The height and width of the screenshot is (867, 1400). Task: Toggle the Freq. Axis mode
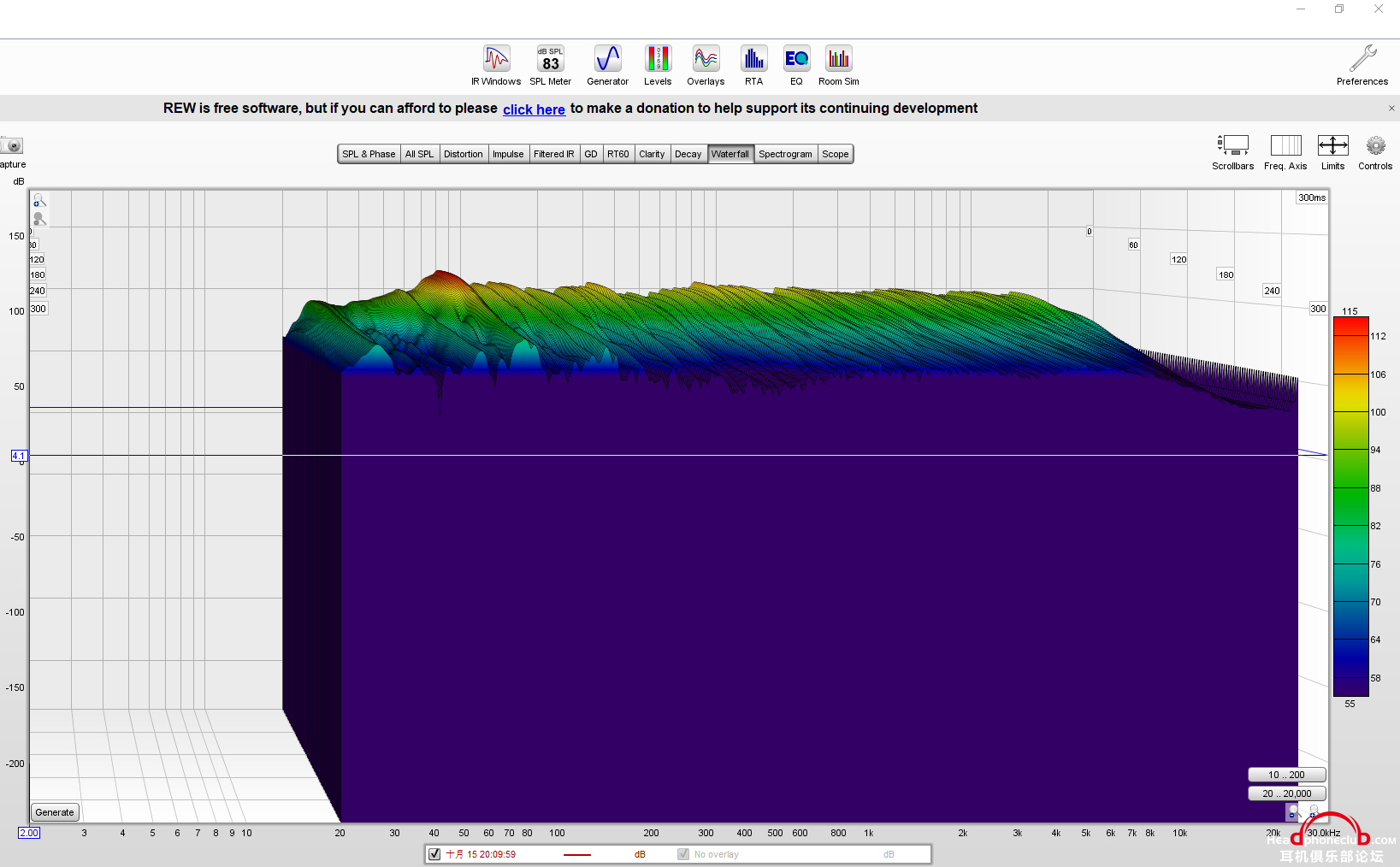(1285, 152)
